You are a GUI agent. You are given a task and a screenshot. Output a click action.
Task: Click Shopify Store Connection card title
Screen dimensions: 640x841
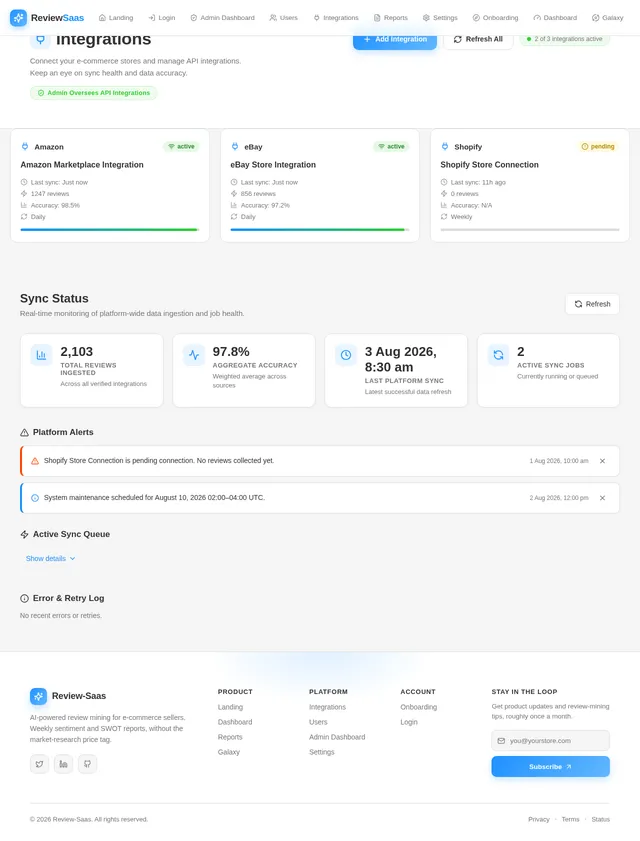(489, 165)
